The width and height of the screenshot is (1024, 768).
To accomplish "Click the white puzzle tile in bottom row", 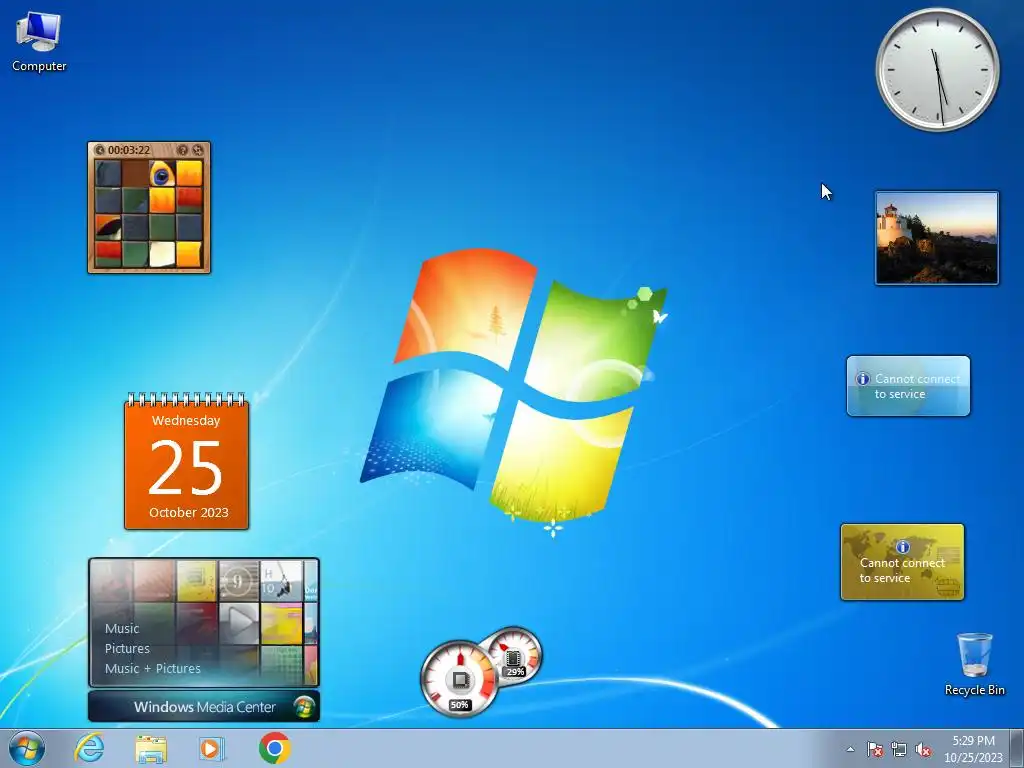I will (x=162, y=254).
